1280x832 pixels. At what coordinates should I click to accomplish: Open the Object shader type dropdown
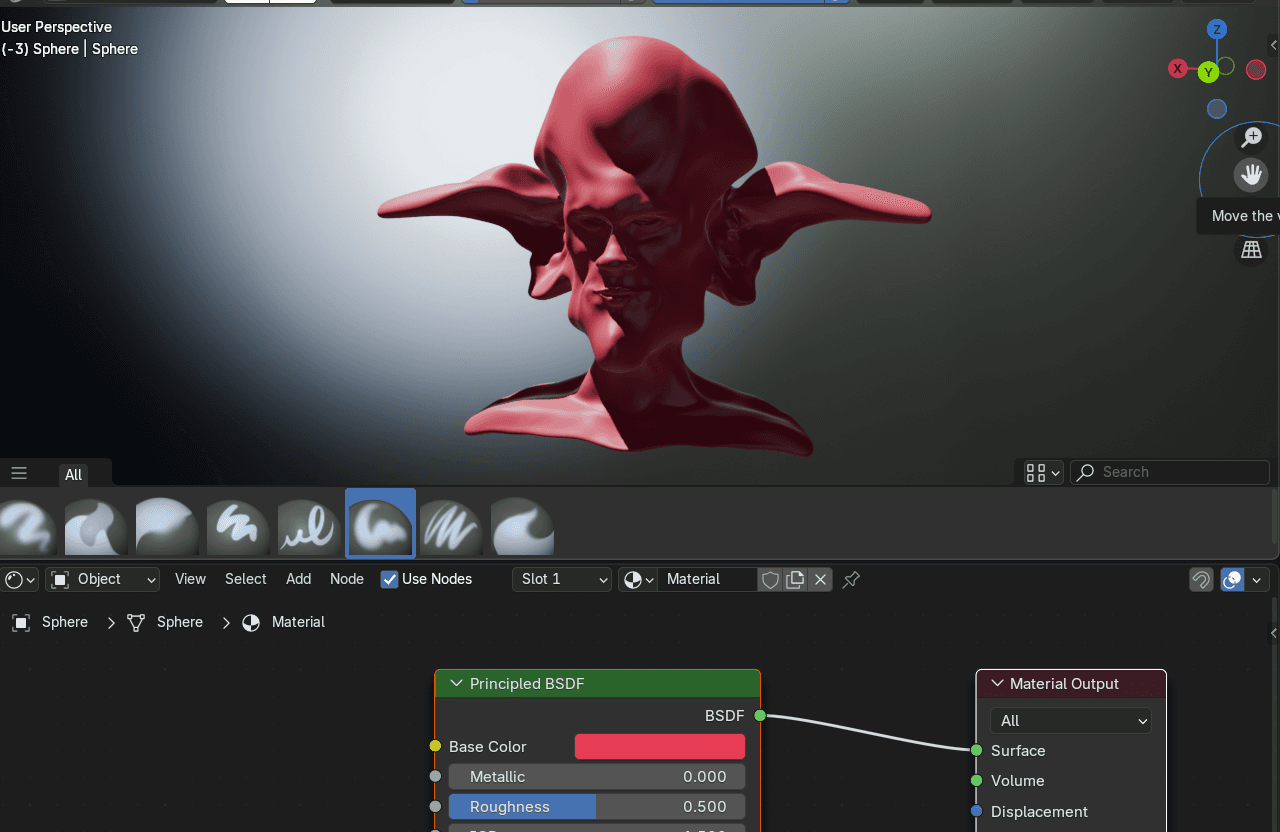pos(103,579)
